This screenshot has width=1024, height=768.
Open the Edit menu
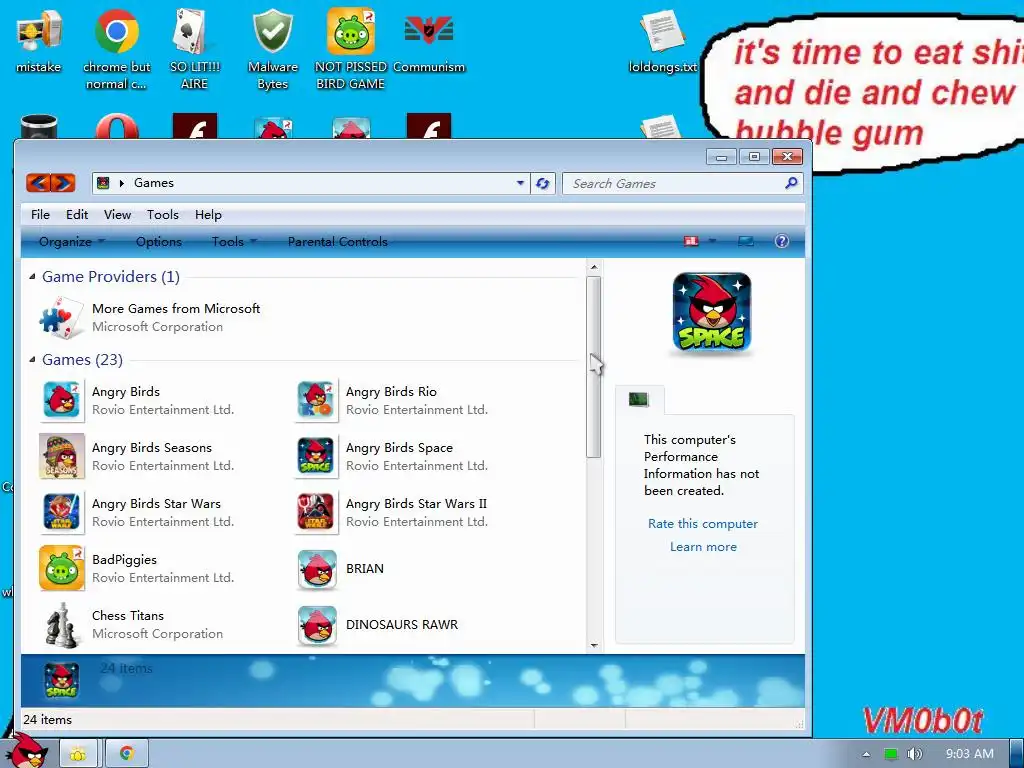coord(76,215)
